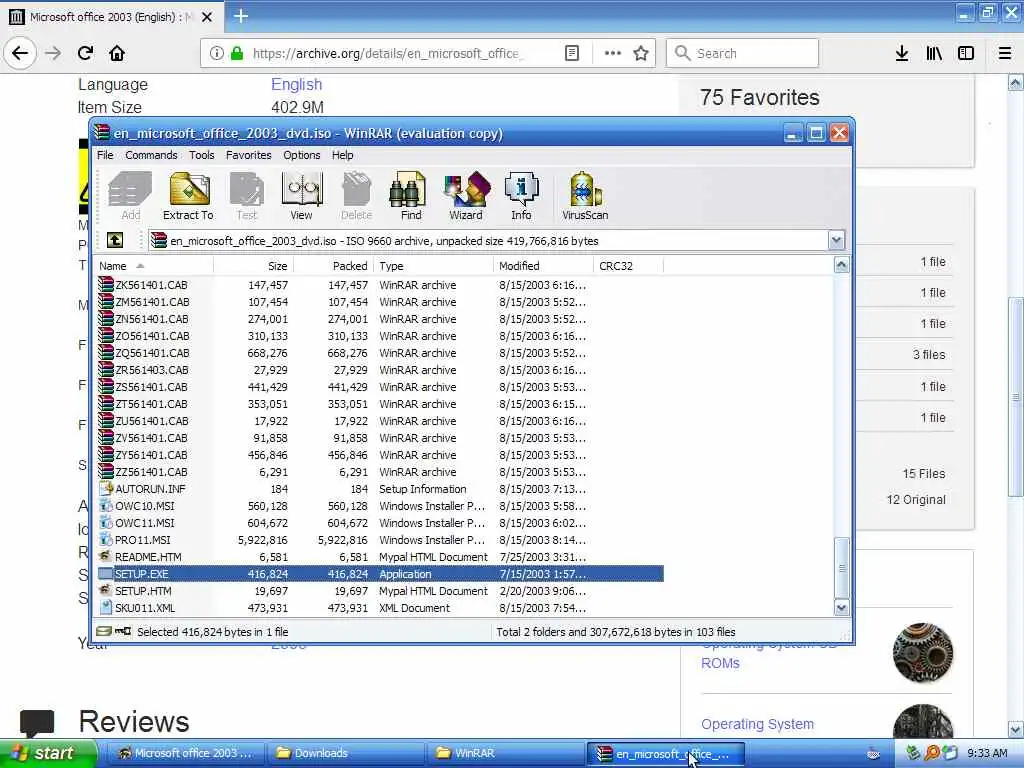Click Firefox forward arrow button
Screen dimensions: 1024x768
(x=53, y=53)
